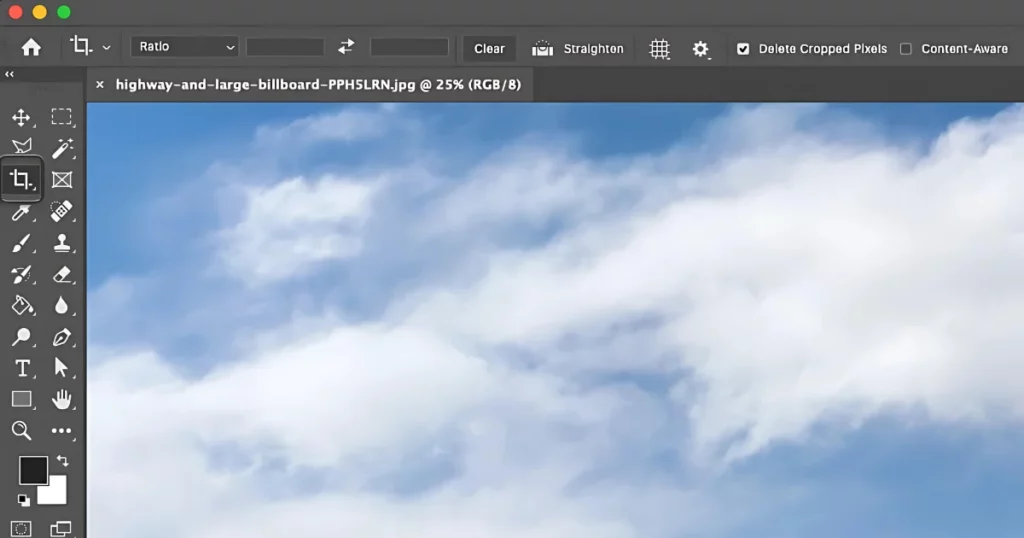This screenshot has height=538, width=1024.
Task: Select the Rectangle shape tool
Action: coord(22,399)
